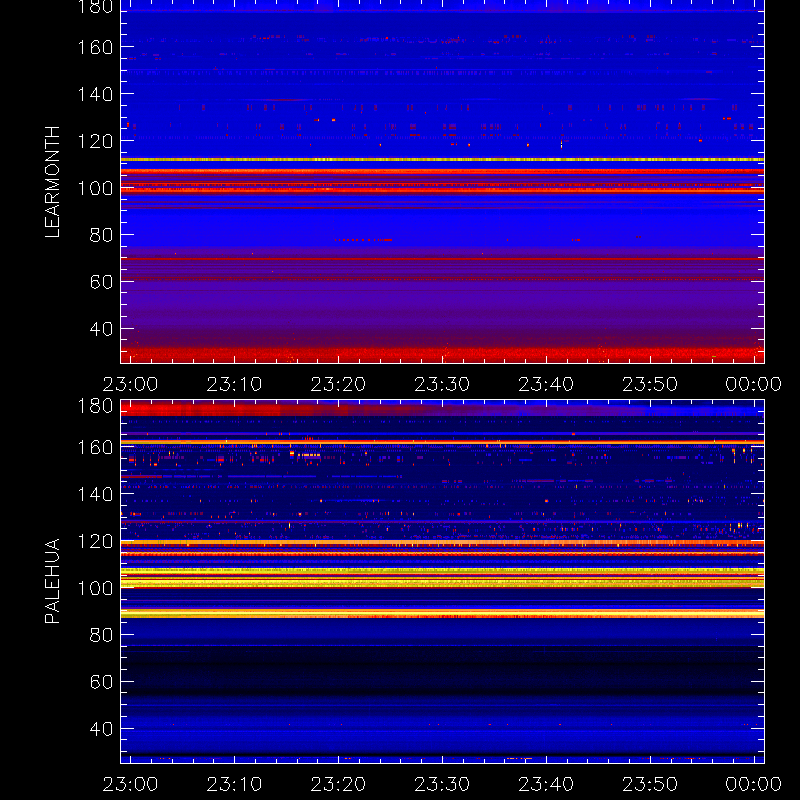Select the 120 tick label on Palehua plot

click(95, 541)
